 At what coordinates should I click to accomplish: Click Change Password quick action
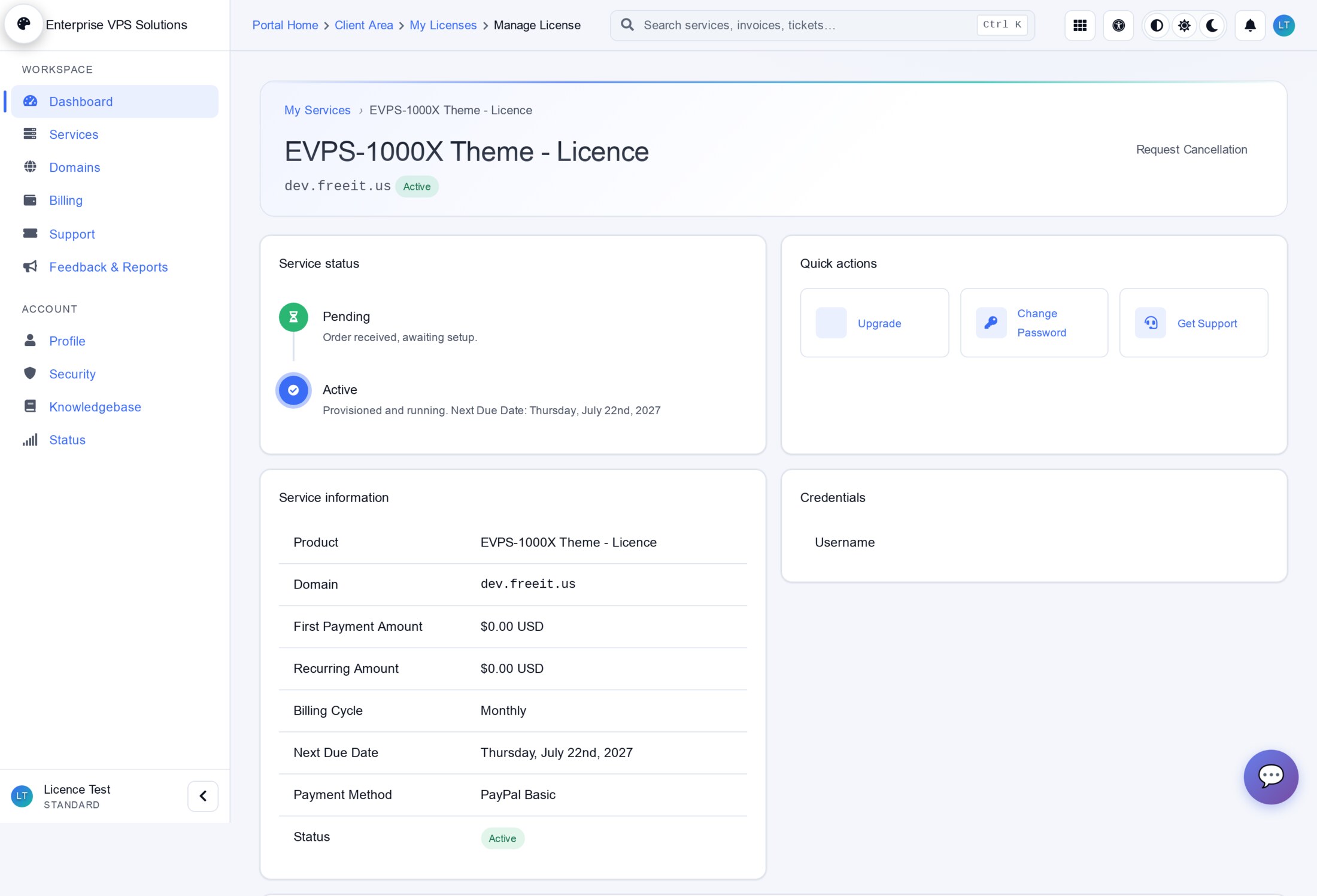[1034, 323]
